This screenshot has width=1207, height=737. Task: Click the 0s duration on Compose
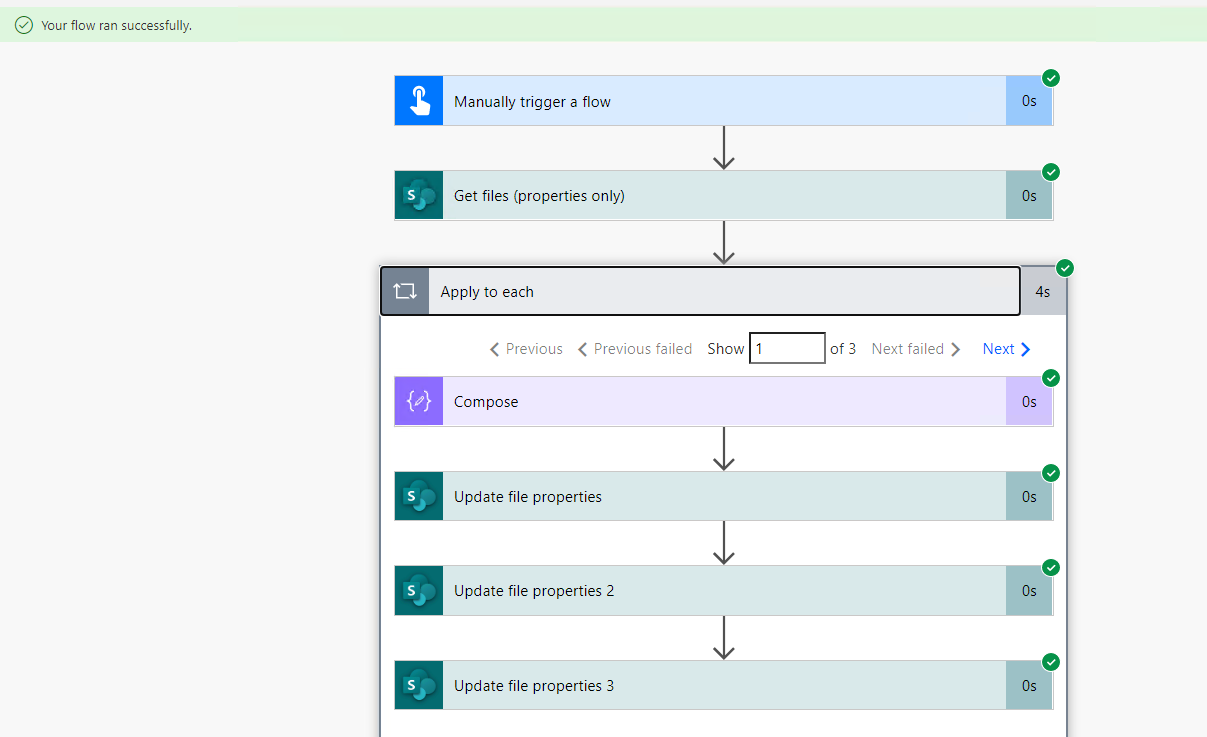(1029, 401)
